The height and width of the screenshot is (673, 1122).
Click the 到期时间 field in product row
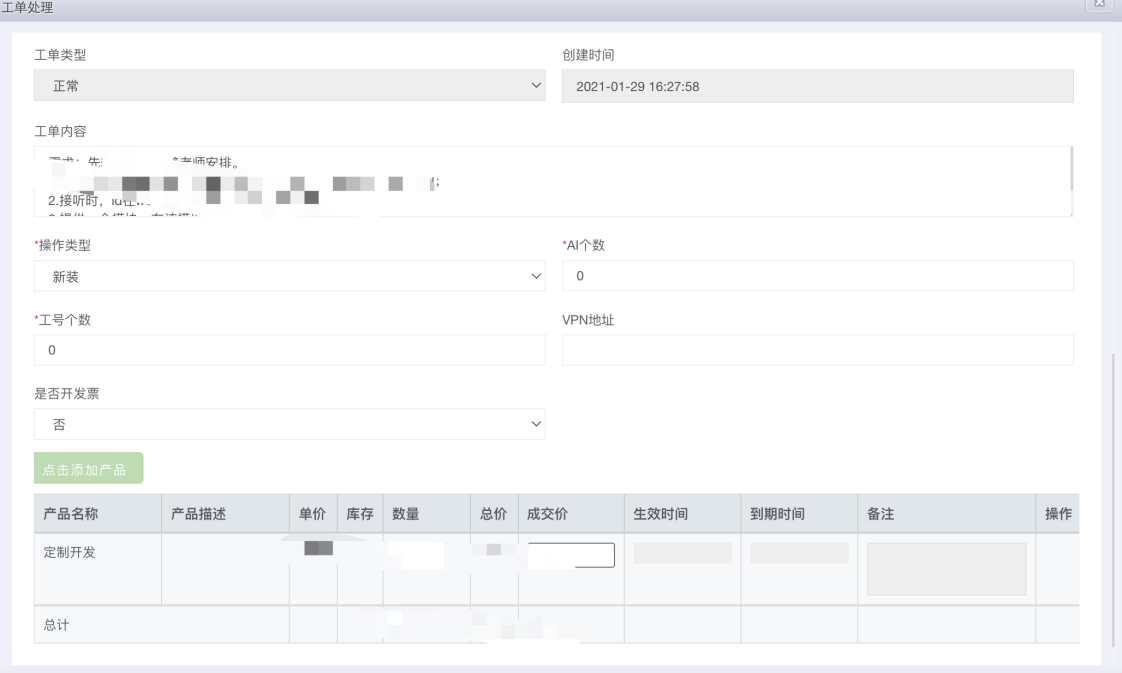[799, 553]
